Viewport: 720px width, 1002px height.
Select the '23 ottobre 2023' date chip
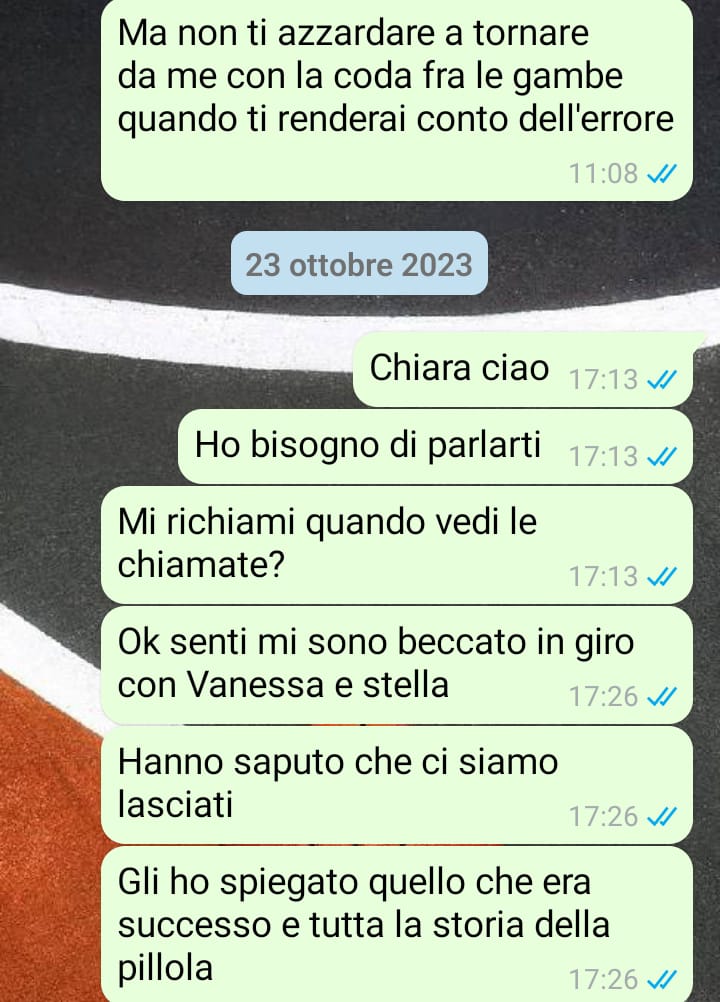359,264
